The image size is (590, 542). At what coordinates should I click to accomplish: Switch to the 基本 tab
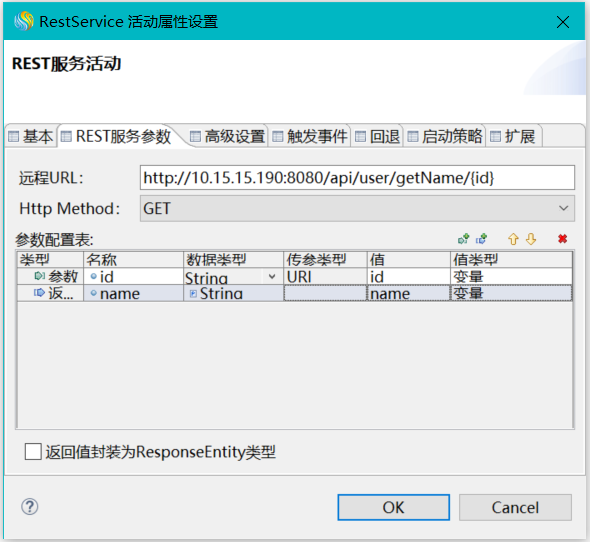(x=31, y=136)
